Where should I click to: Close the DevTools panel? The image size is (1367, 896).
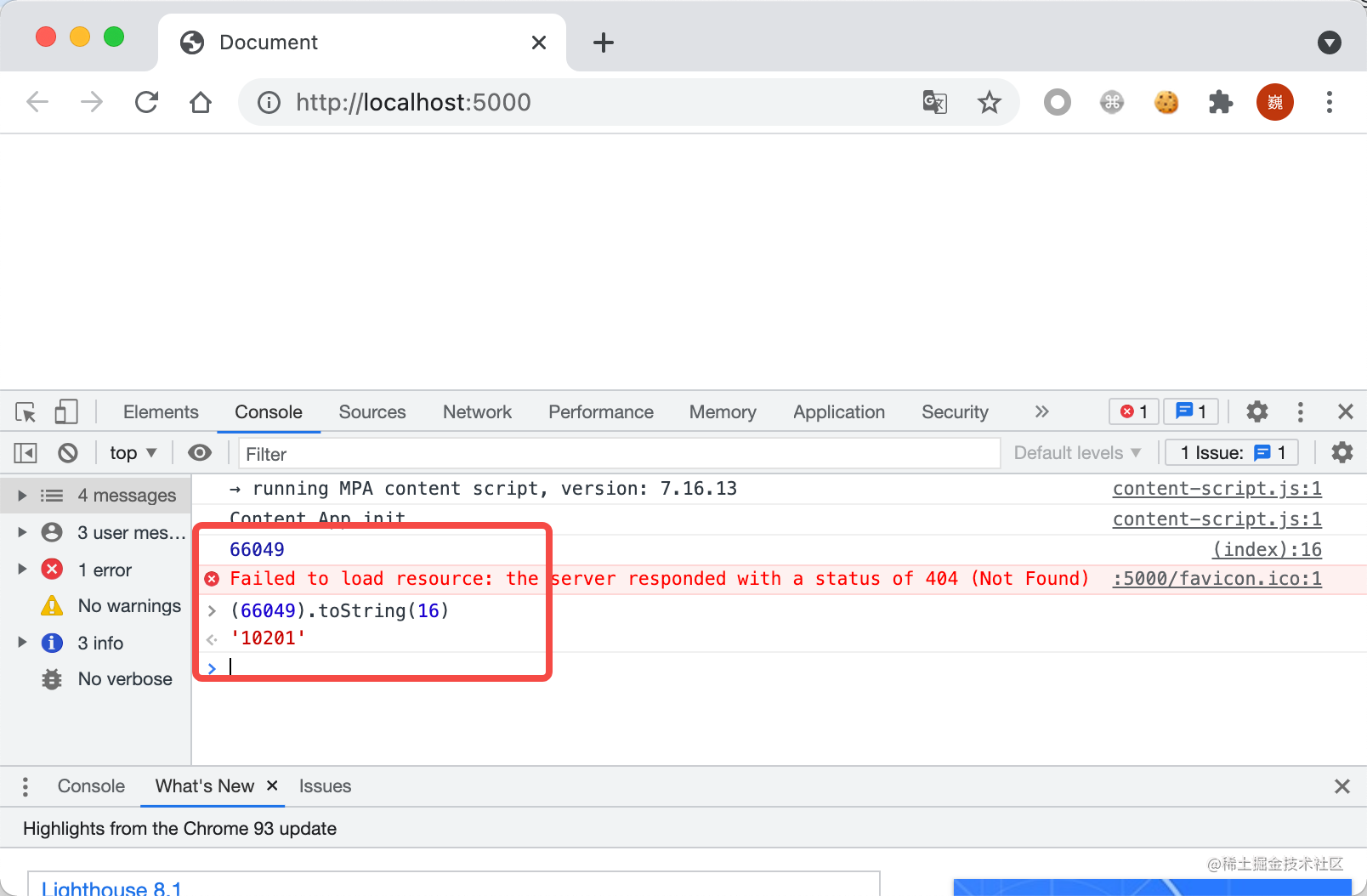tap(1345, 412)
